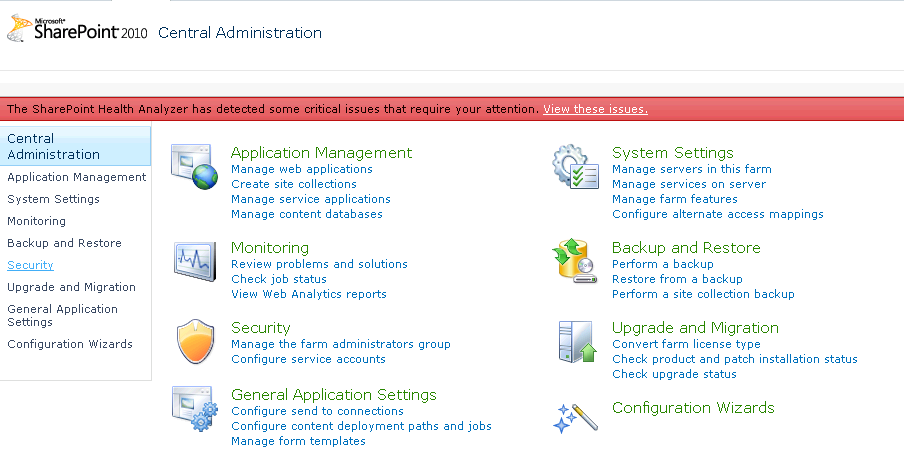This screenshot has width=904, height=465.
Task: Open Configure service accounts
Action: click(x=308, y=360)
